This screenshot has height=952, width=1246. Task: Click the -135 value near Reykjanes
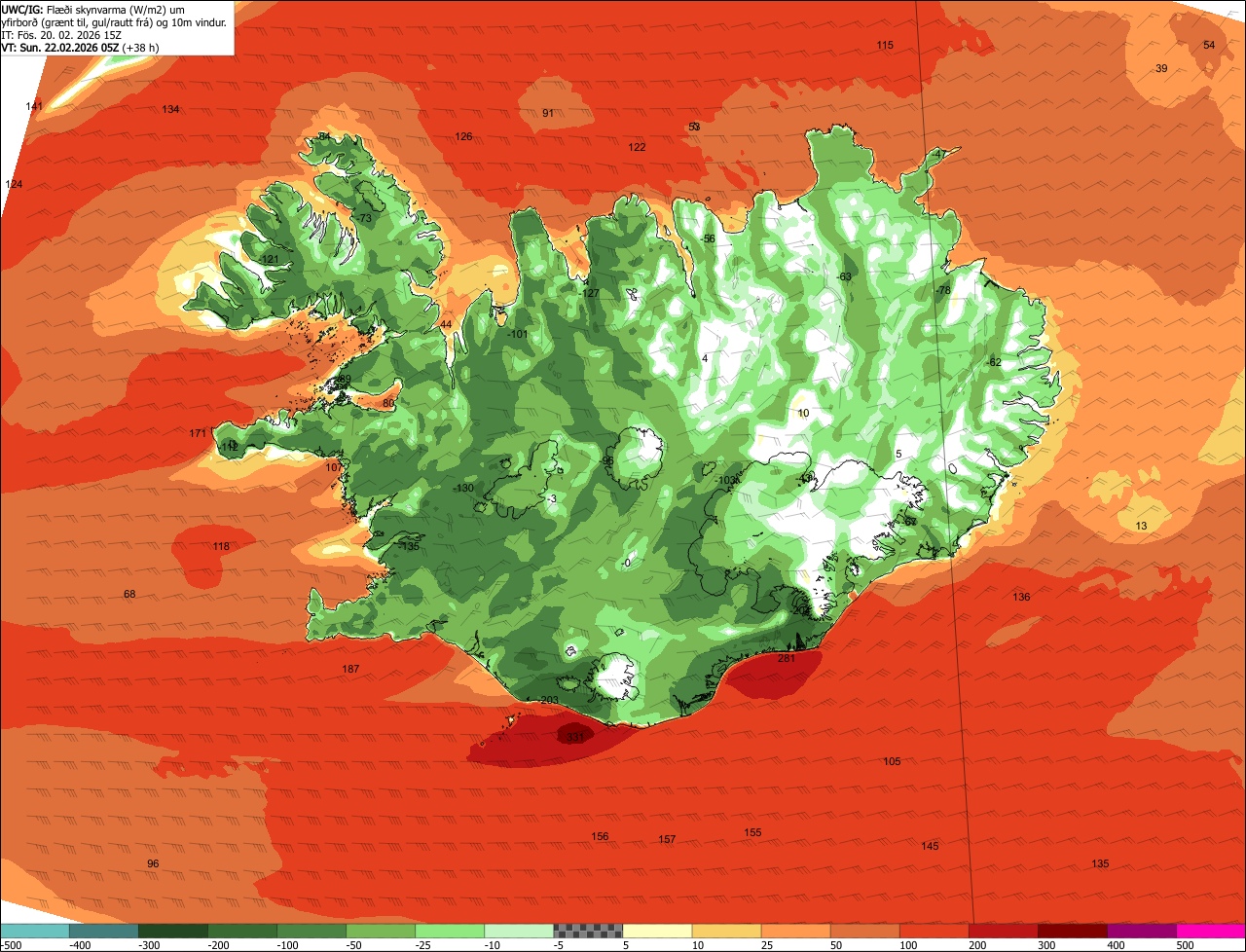click(x=409, y=546)
